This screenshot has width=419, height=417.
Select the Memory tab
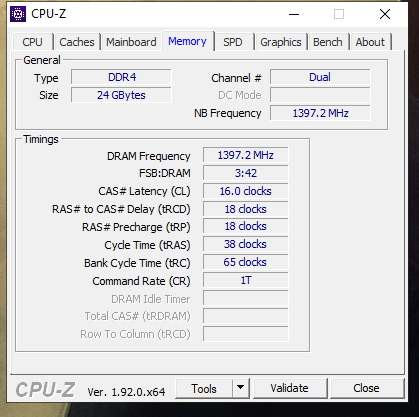coord(187,41)
